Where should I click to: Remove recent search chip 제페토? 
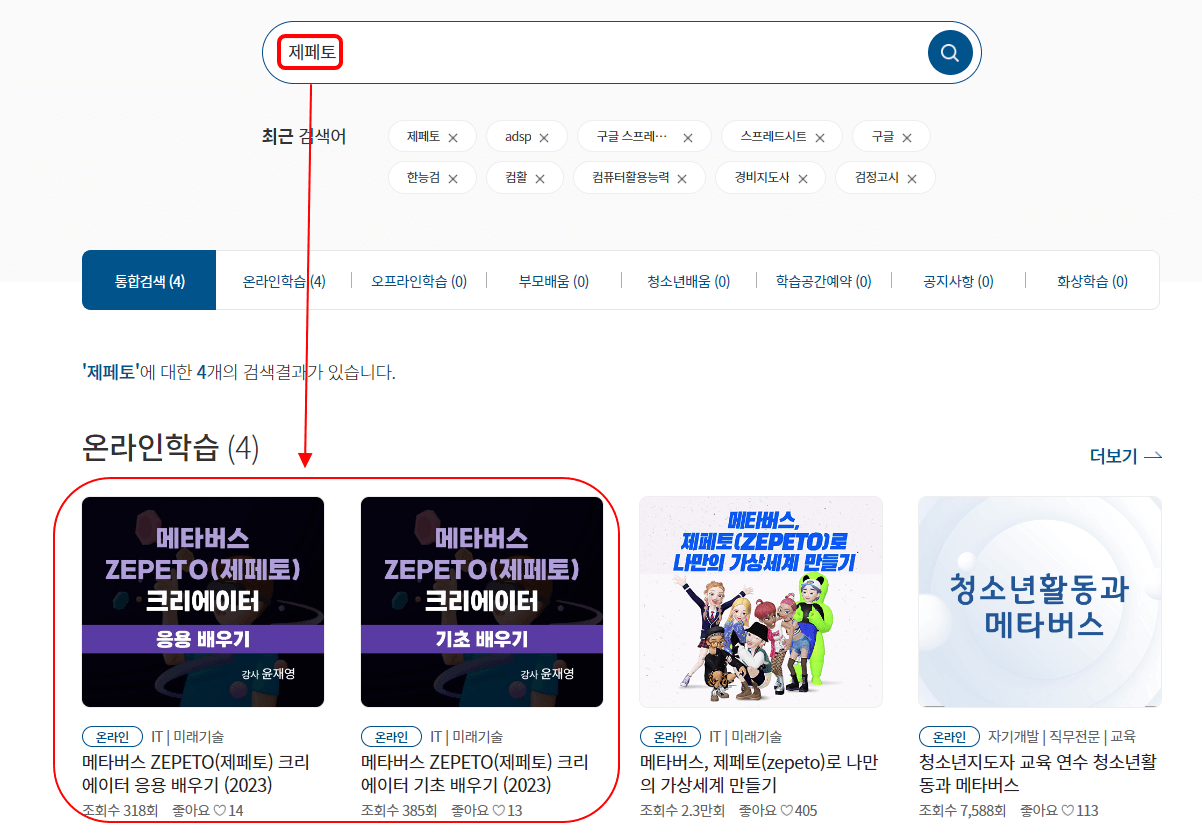tap(453, 138)
